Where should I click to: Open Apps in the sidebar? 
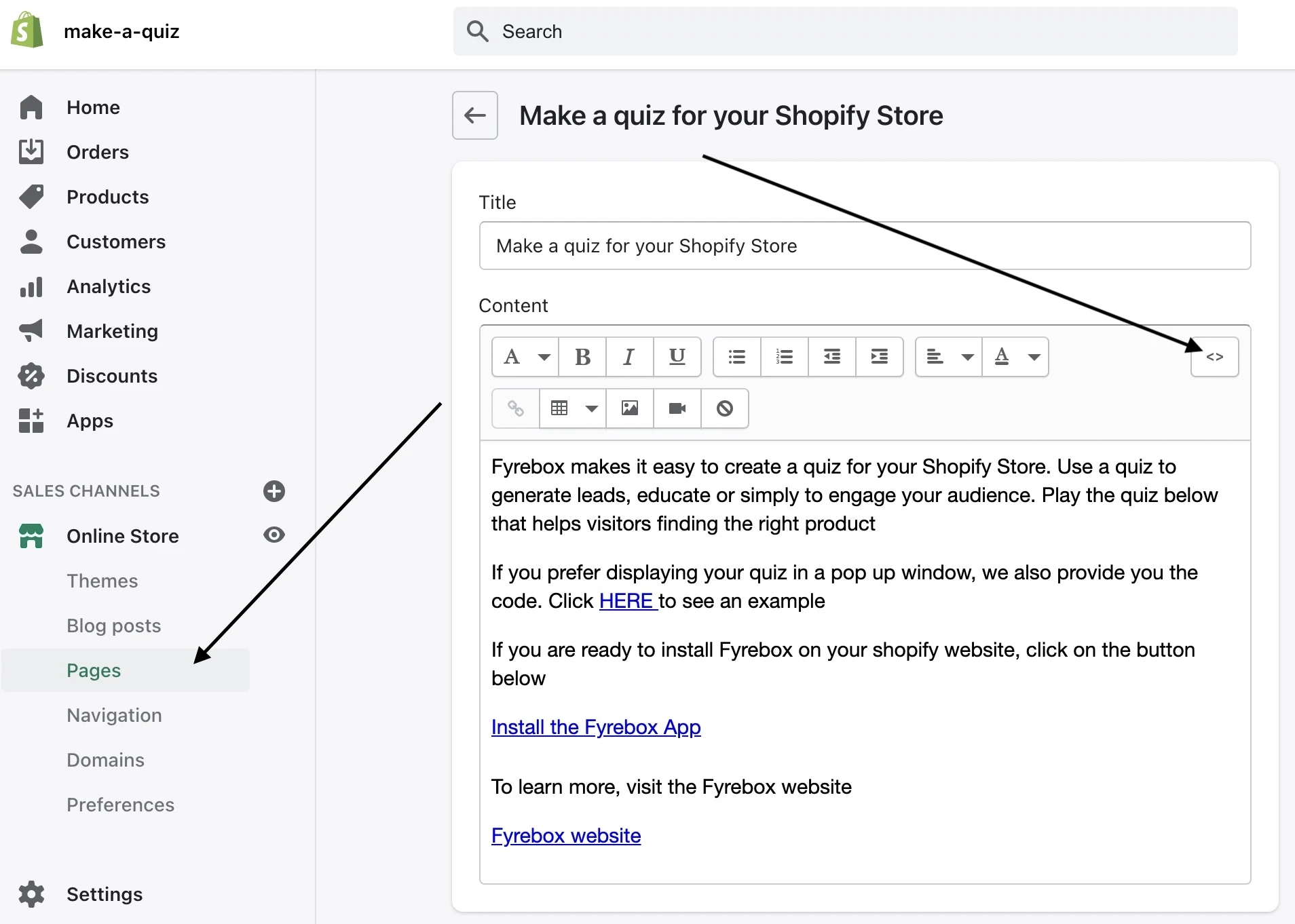90,421
